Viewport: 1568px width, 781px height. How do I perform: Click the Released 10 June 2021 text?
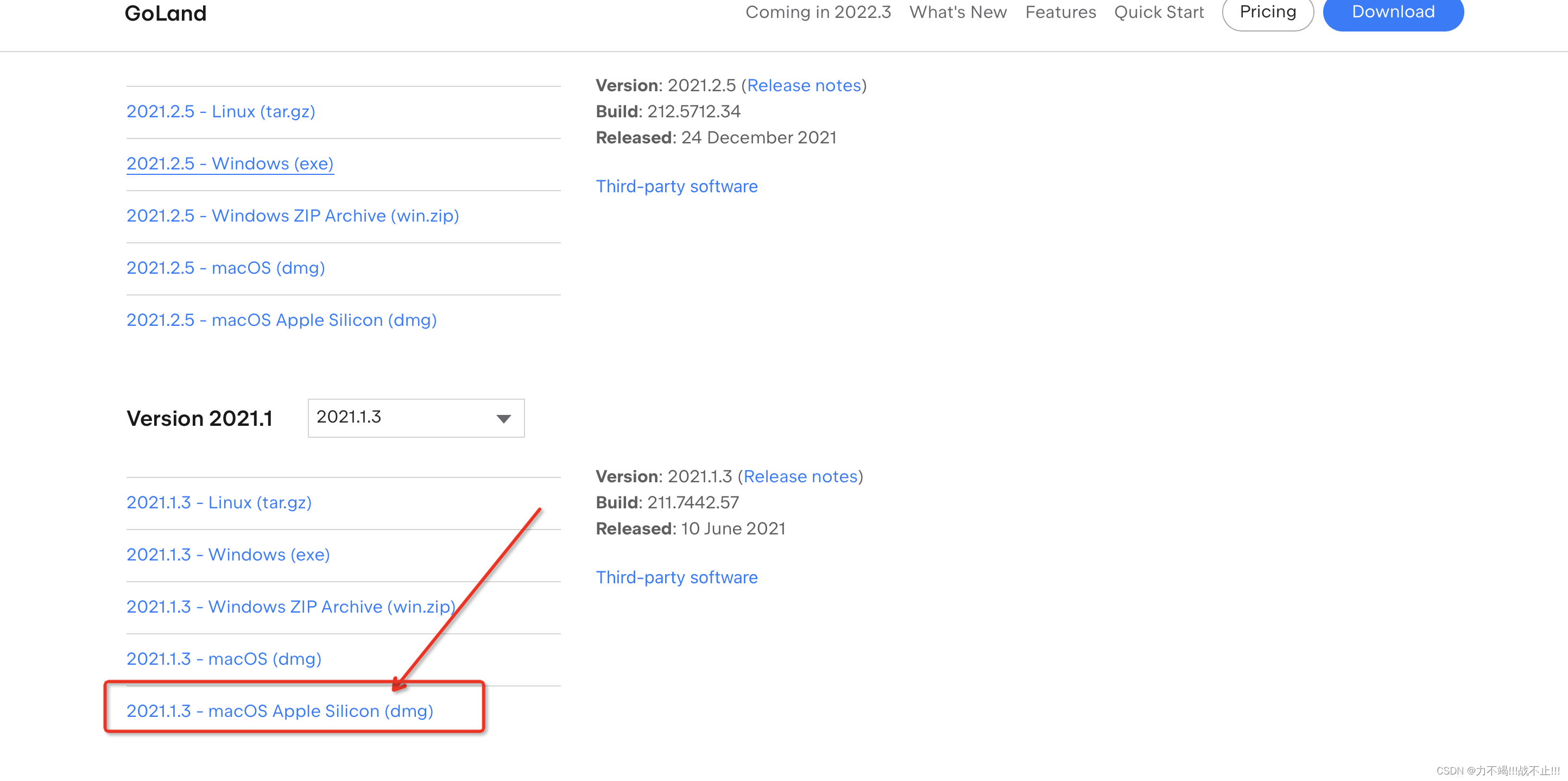(x=690, y=528)
